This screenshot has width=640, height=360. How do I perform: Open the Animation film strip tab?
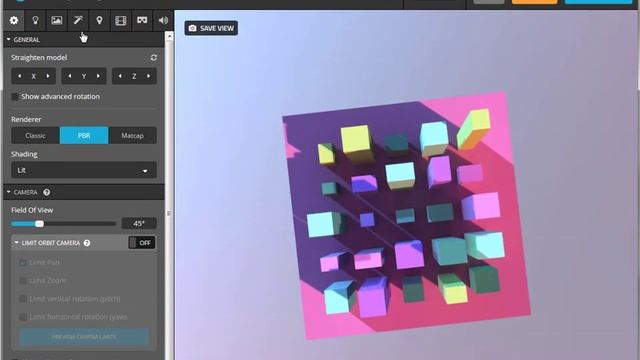pos(120,20)
